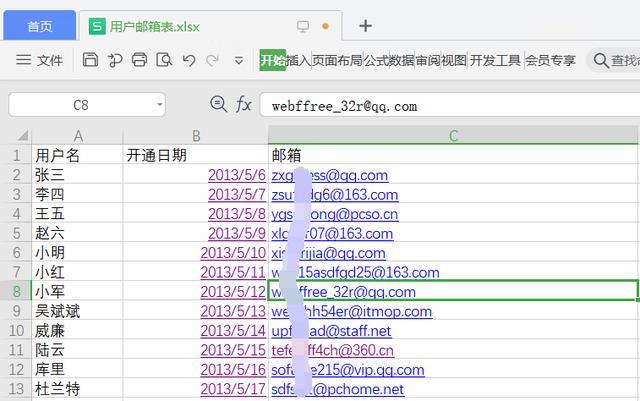640x401 pixels.
Task: Open the email link ending 15asdfgd25@163.com
Action: pos(356,272)
